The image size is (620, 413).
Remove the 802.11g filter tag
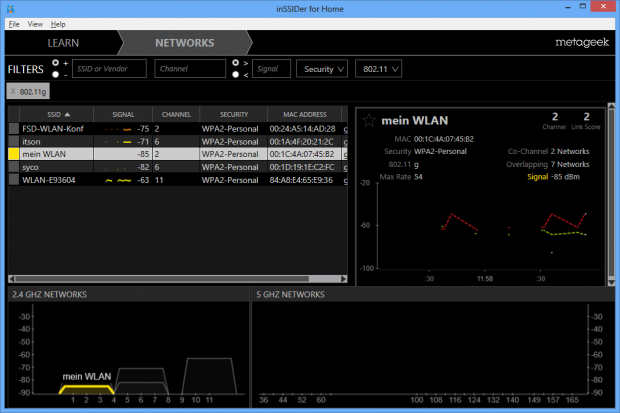[13, 92]
